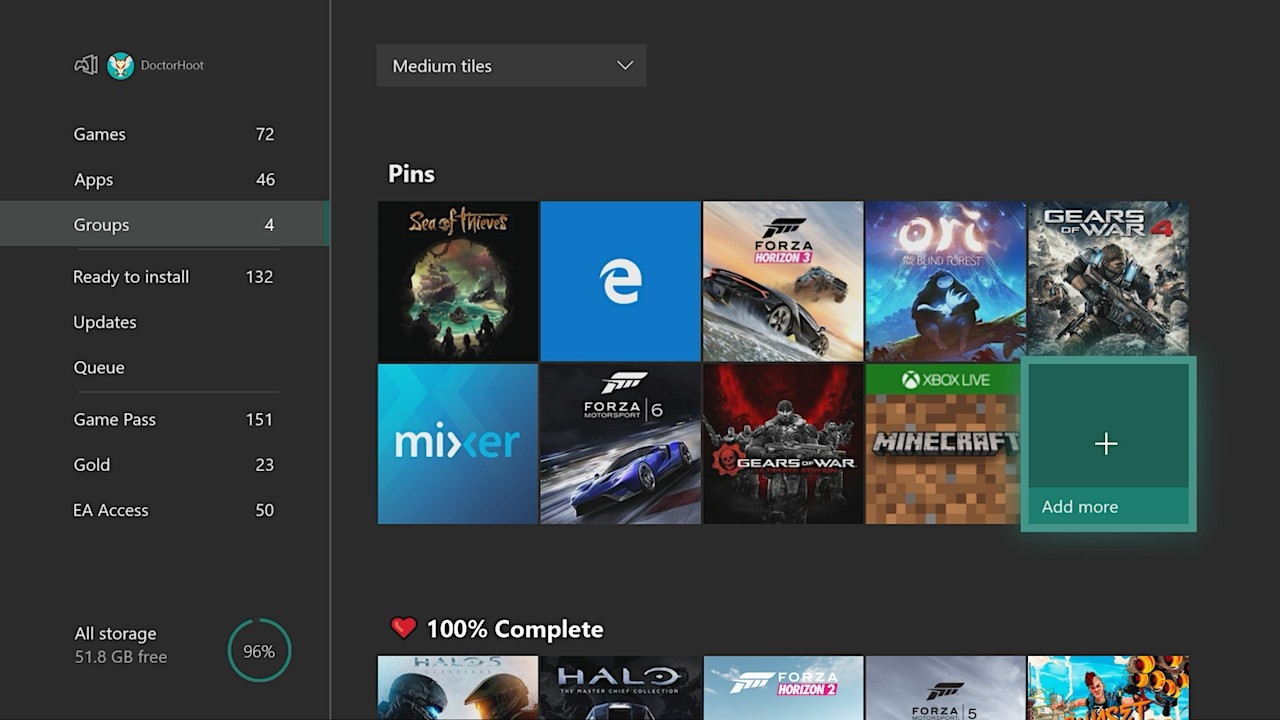Click Add more to pin a game
Viewport: 1280px width, 720px height.
tap(1106, 443)
